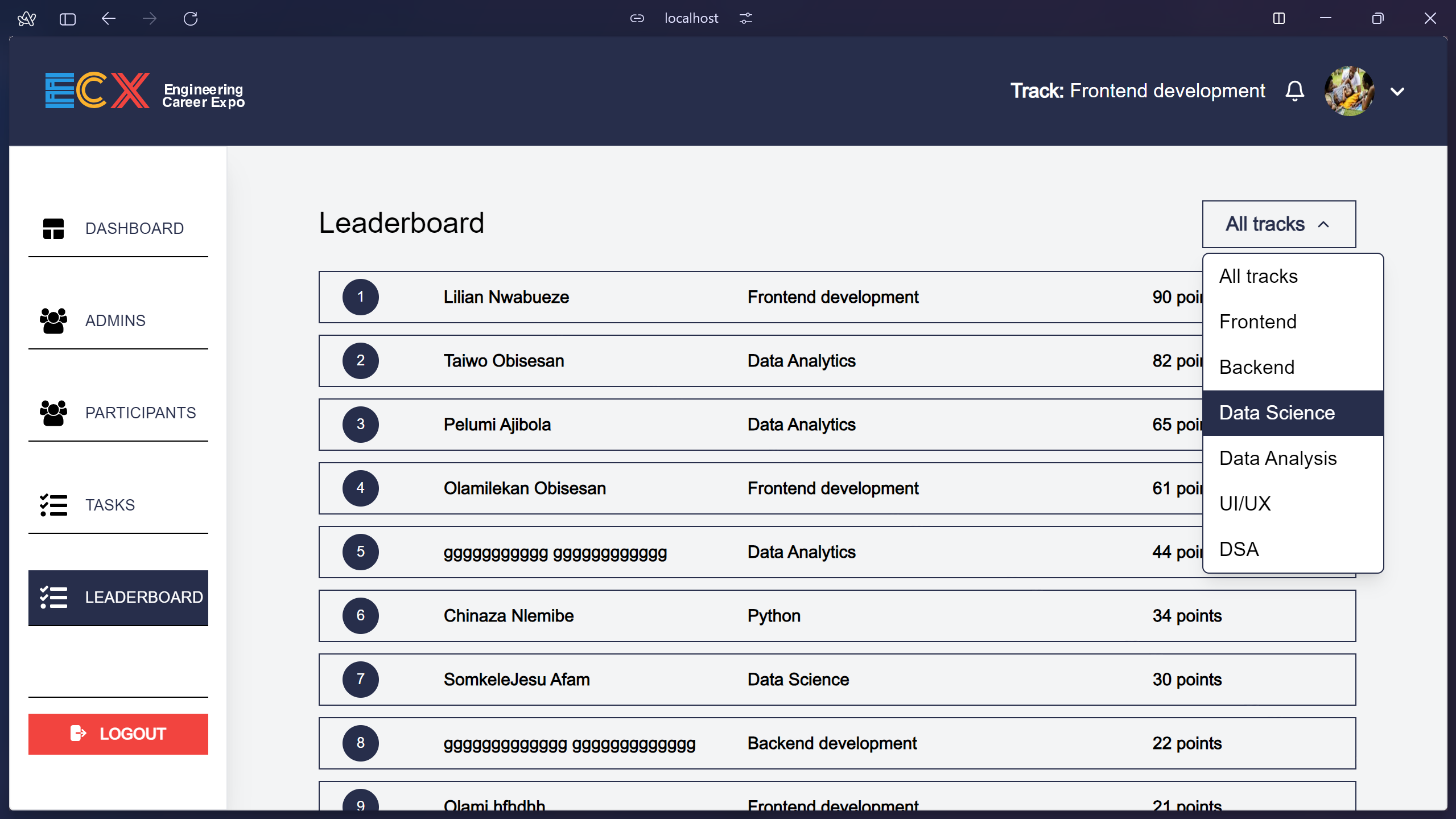This screenshot has height=819, width=1456.
Task: Click rank badge number 4
Action: 361,488
